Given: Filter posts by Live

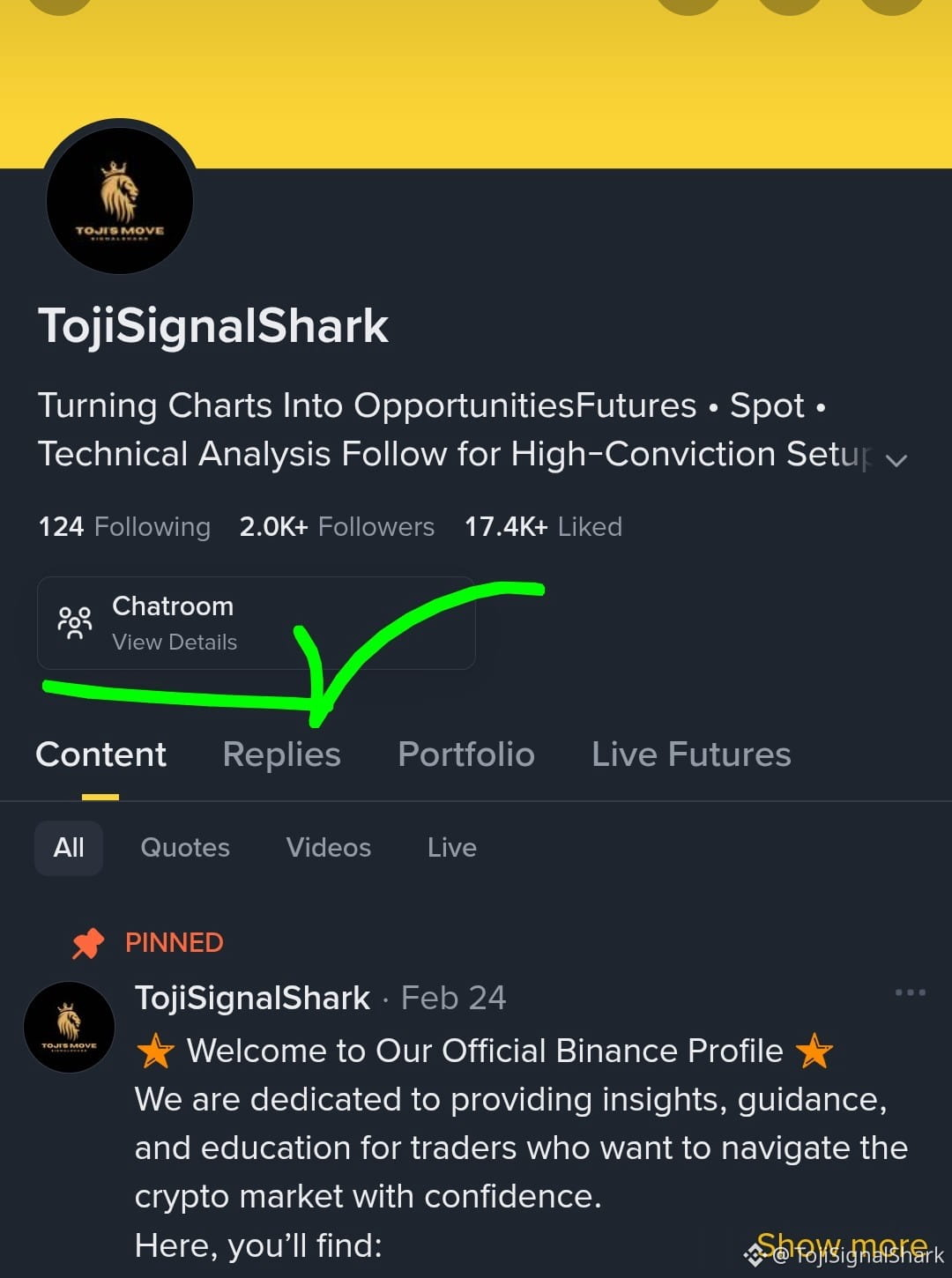Looking at the screenshot, I should click(x=452, y=848).
